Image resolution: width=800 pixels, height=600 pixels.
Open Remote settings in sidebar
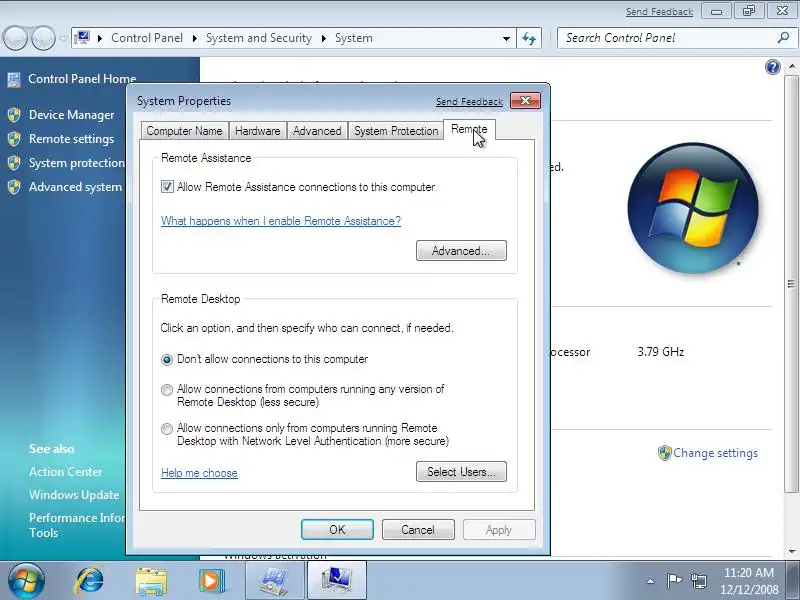71,139
